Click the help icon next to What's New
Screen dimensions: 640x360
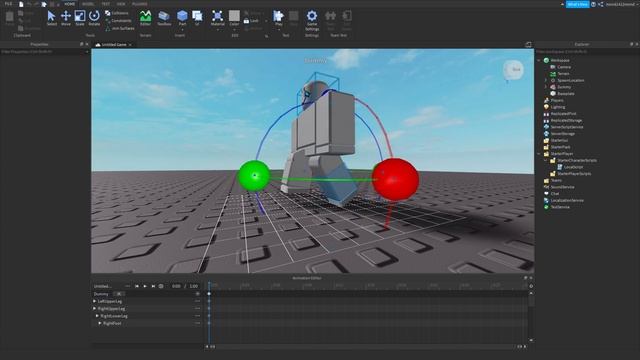[593, 4]
